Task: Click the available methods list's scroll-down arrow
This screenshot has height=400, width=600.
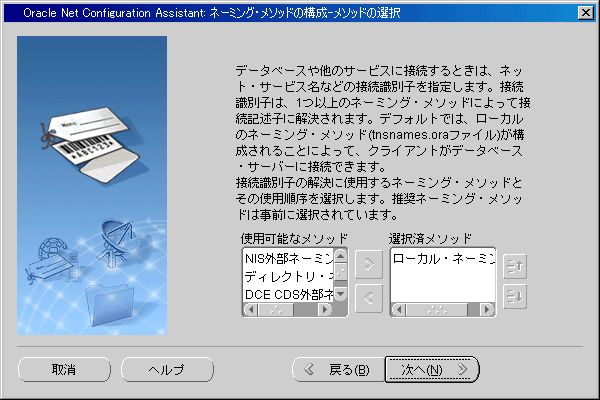Action: tap(341, 294)
